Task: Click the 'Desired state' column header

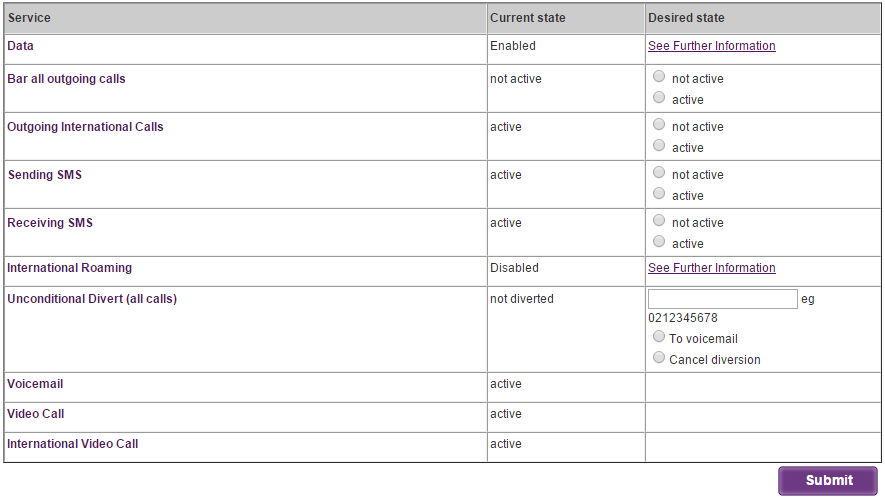Action: pyautogui.click(x=686, y=18)
